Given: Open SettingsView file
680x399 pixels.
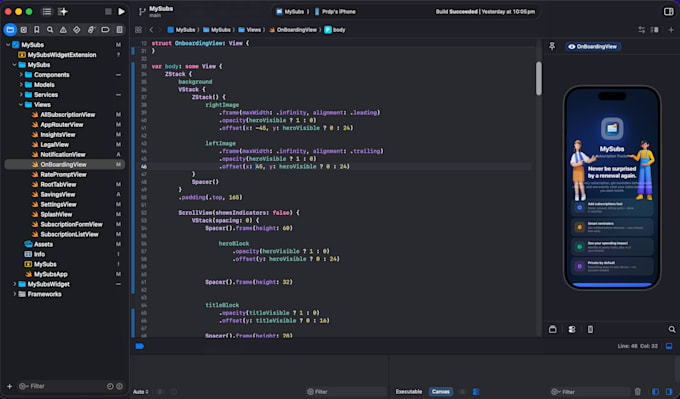Looking at the screenshot, I should click(x=58, y=204).
